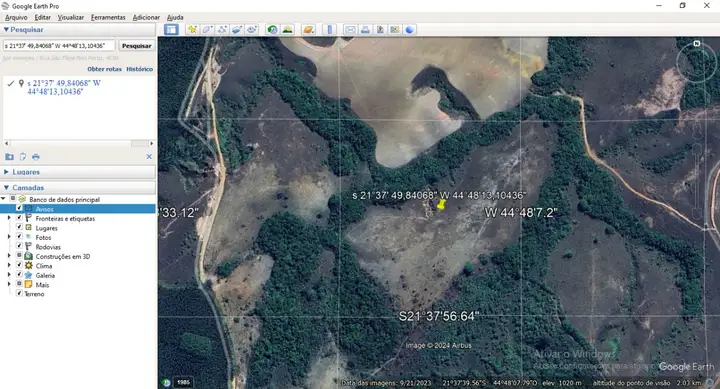Disable the Terreno layer checkbox
This screenshot has height=389, width=720.
[19, 293]
